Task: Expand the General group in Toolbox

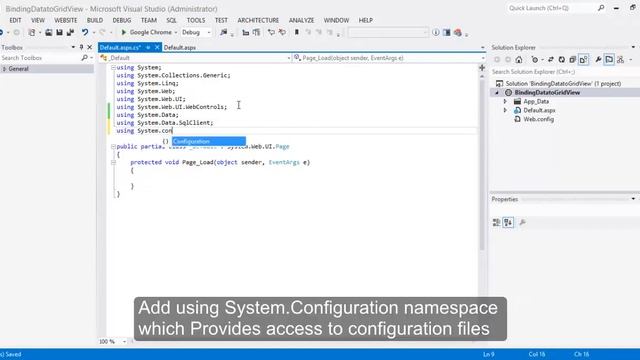Action: coord(4,69)
